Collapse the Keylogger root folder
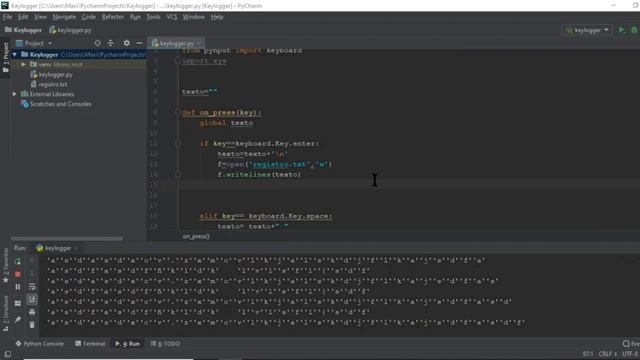 point(15,54)
